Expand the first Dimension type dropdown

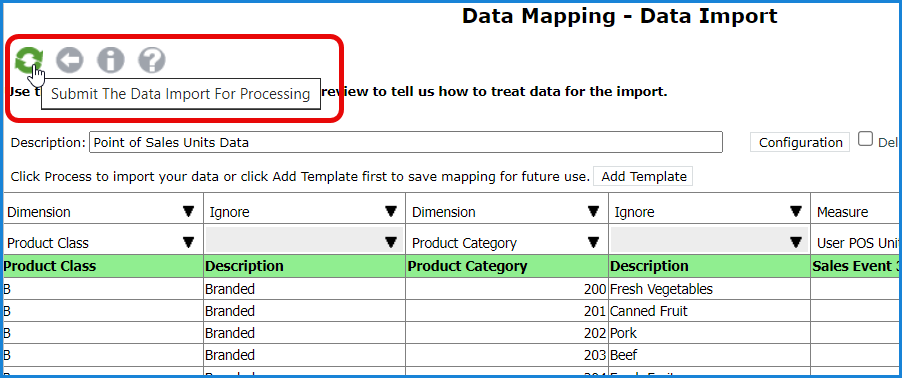[103, 212]
